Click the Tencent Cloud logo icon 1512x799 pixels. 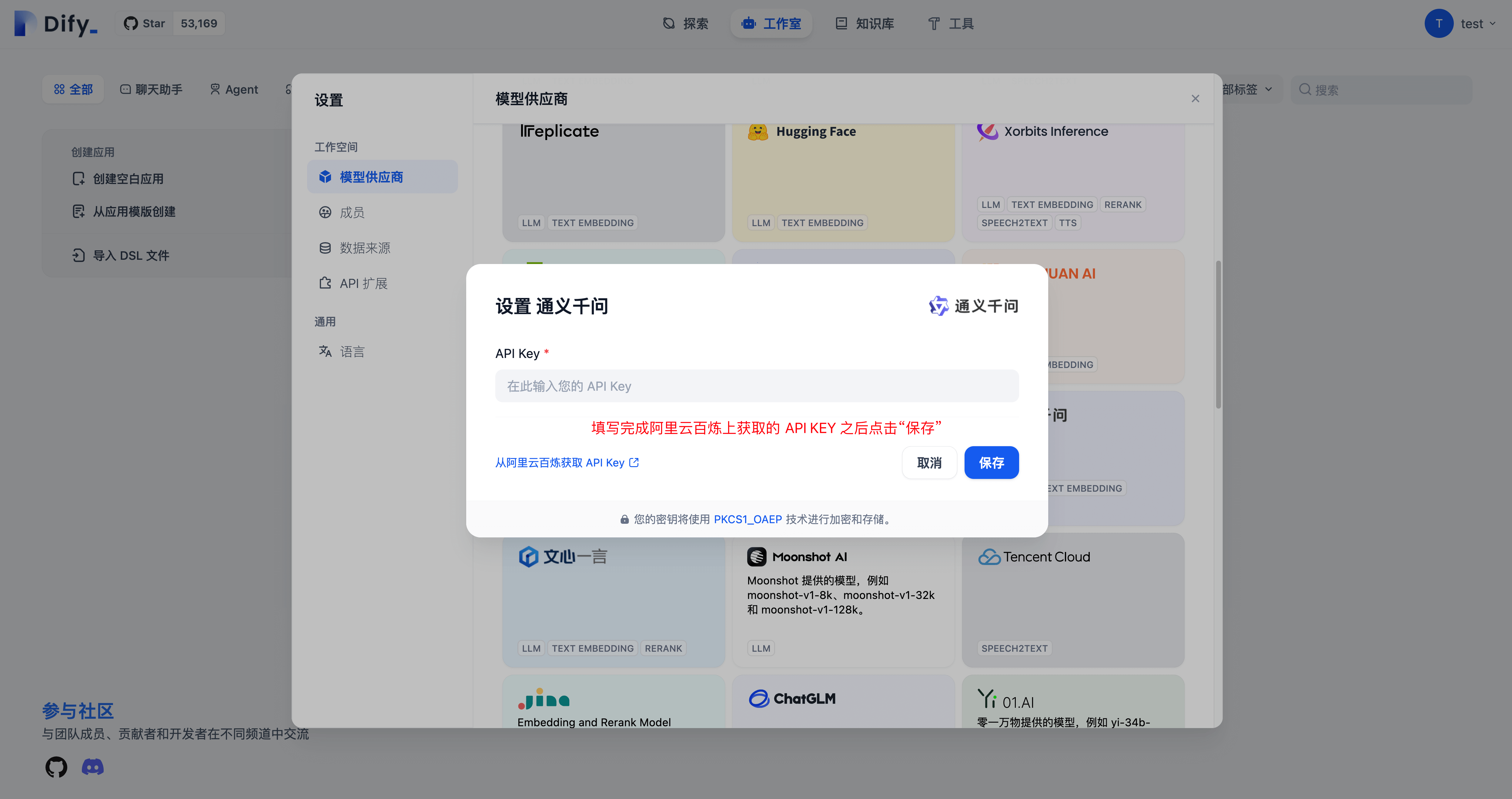point(989,557)
